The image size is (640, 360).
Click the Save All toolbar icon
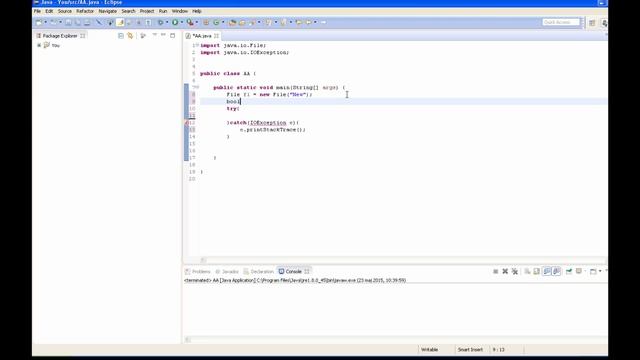(78, 22)
